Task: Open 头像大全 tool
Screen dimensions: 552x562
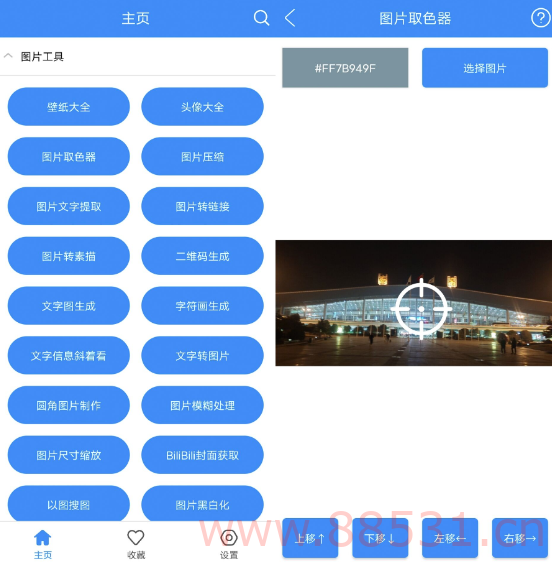Action: 202,106
